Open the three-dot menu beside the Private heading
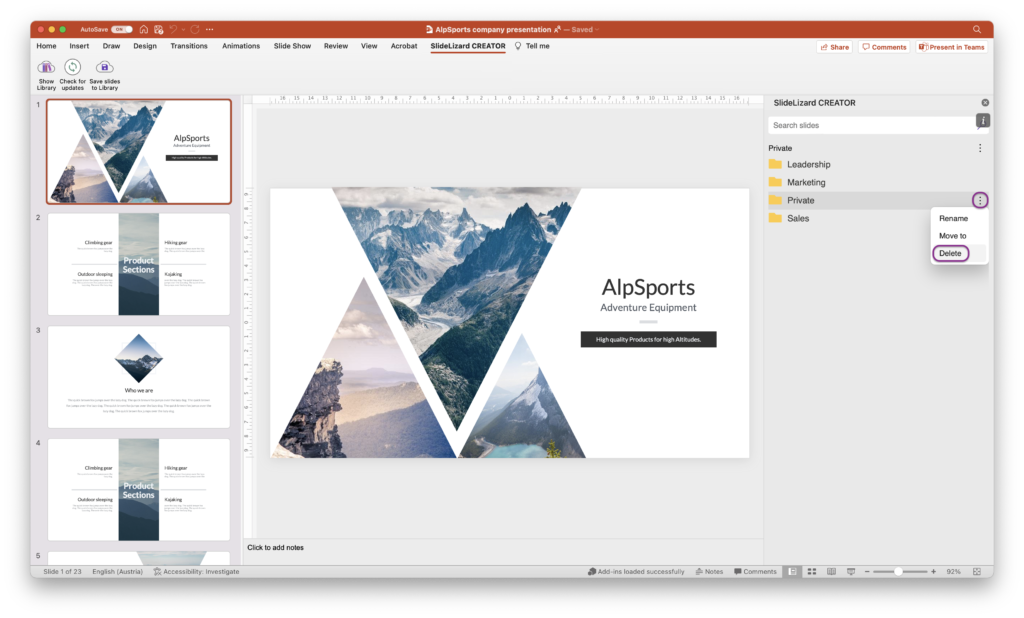This screenshot has width=1024, height=618. tap(980, 148)
